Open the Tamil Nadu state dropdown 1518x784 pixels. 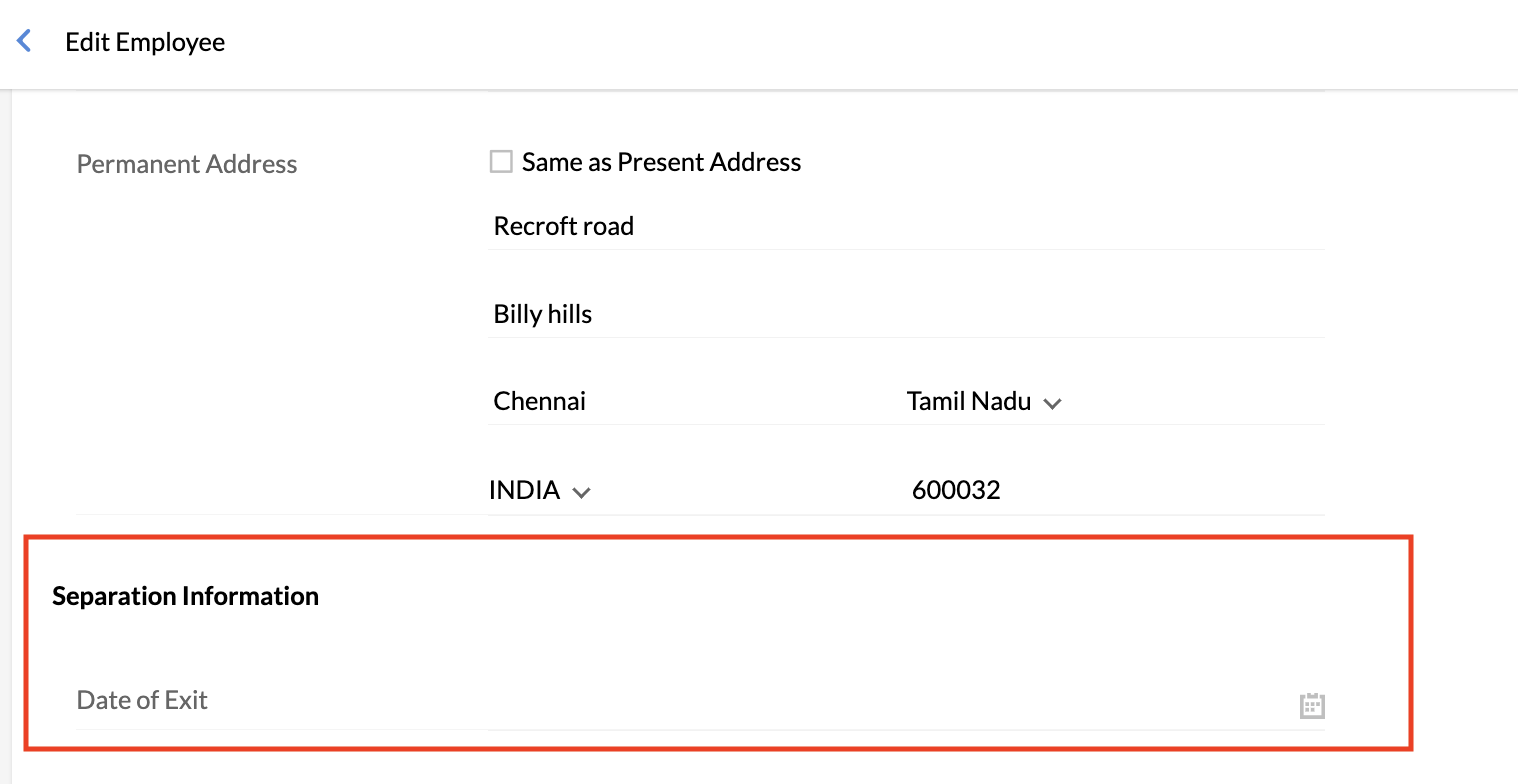tap(968, 402)
